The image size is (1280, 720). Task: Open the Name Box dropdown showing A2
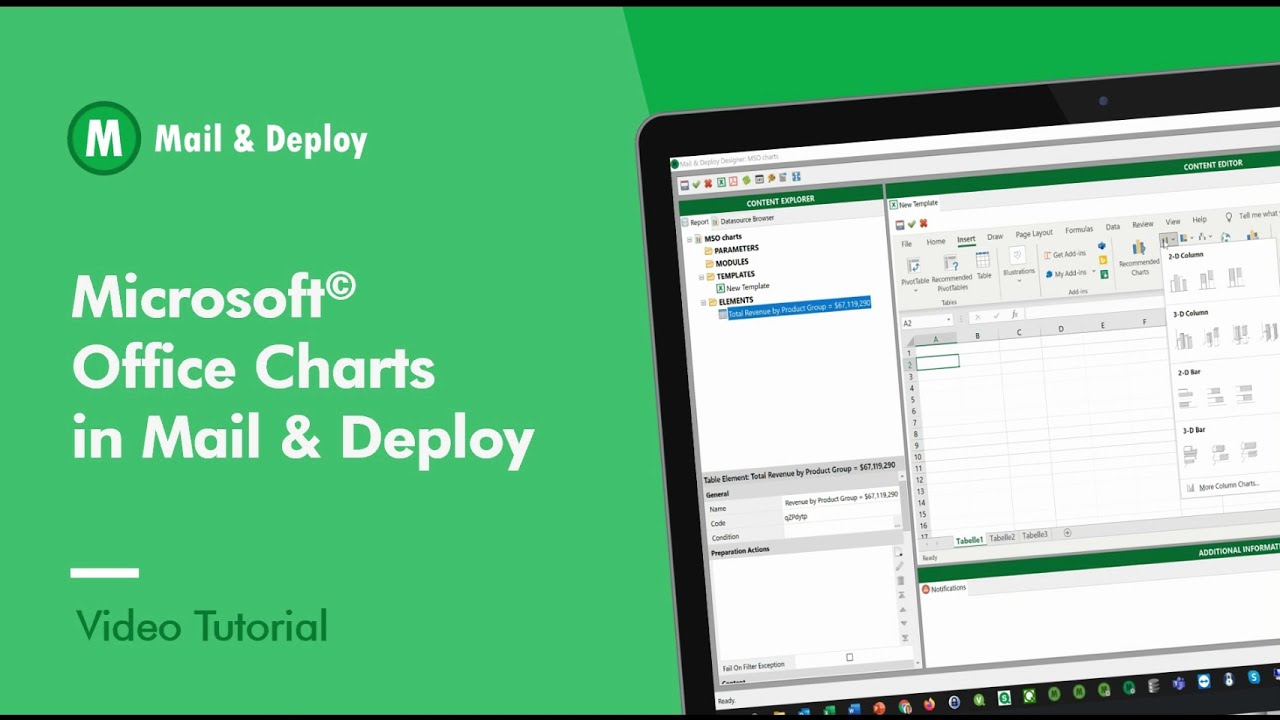(949, 319)
